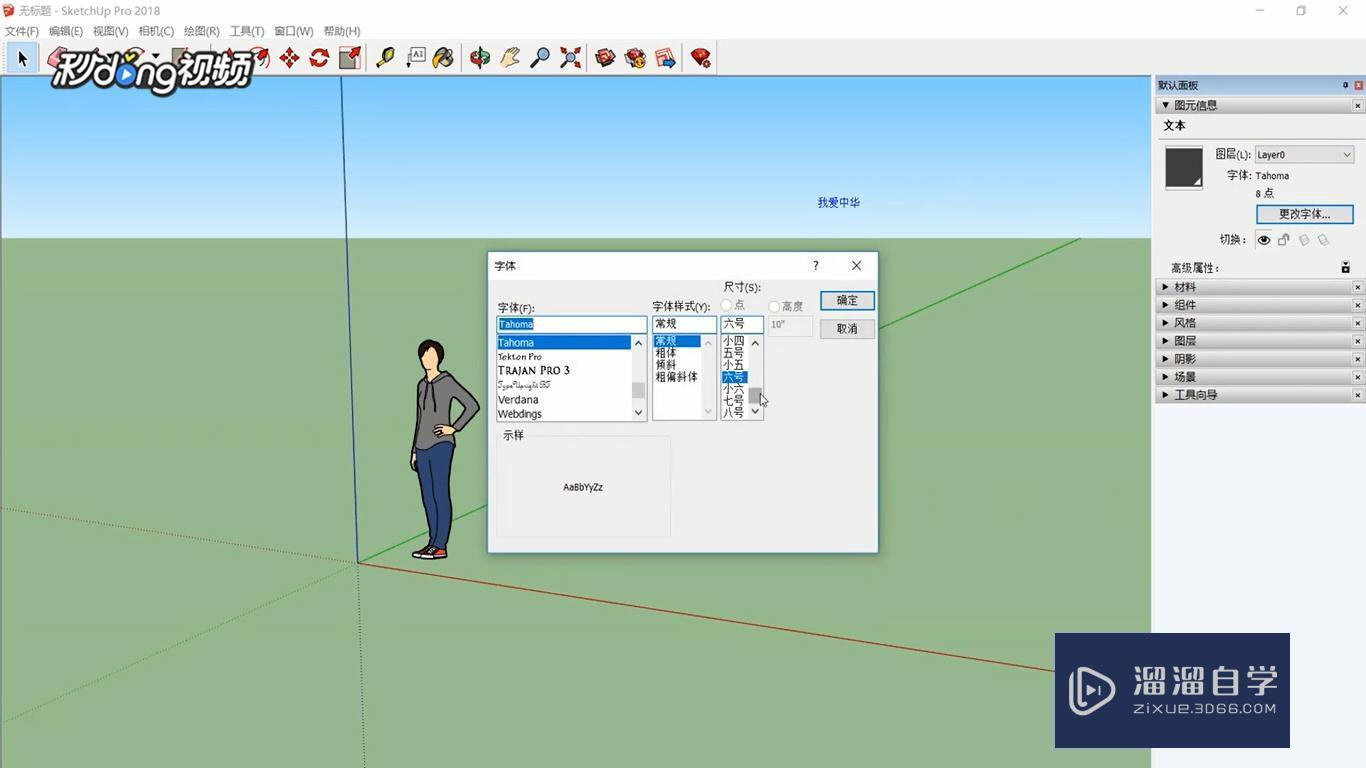Expand the 组件 section
Screen dimensions: 1366x768
point(1165,305)
